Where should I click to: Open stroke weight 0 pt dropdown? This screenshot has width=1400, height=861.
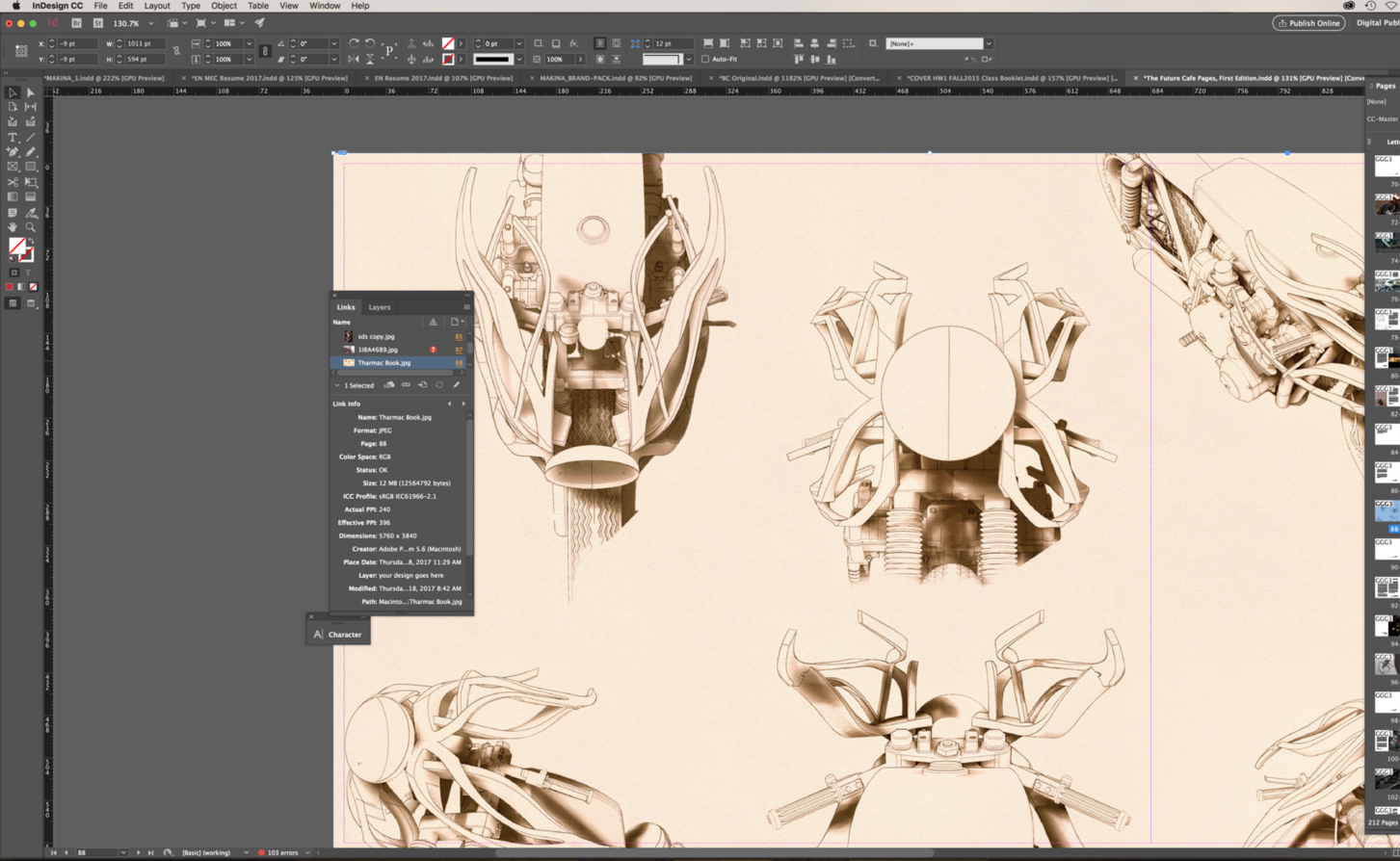[519, 43]
